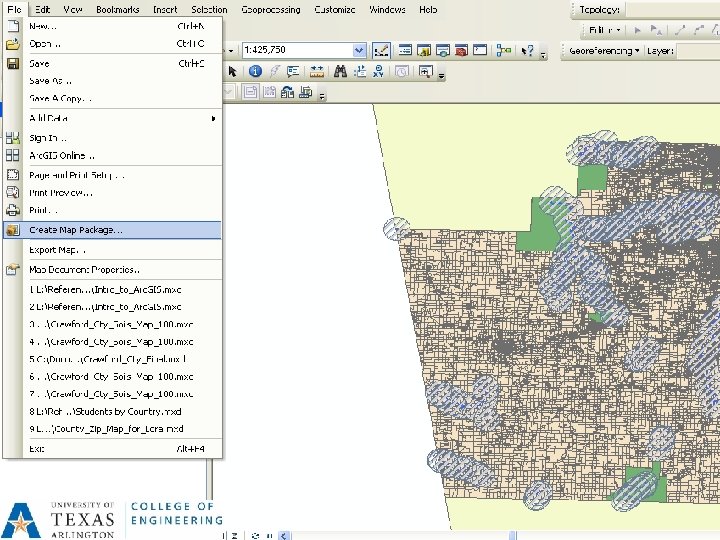Click the Georeferencing Layer field
Screen dimensions: 720x540
[x=698, y=51]
